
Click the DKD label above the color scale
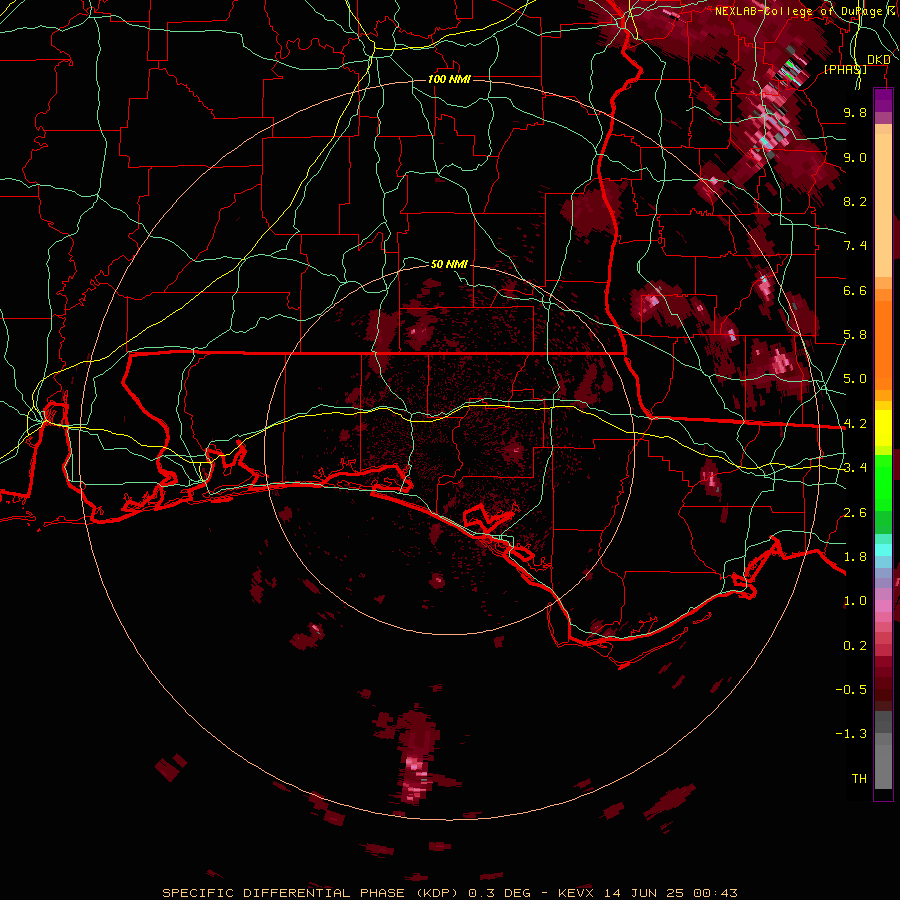click(x=879, y=59)
